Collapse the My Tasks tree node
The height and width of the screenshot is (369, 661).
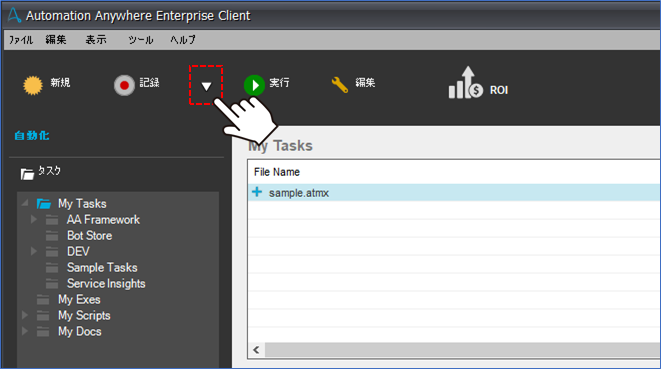pyautogui.click(x=25, y=204)
